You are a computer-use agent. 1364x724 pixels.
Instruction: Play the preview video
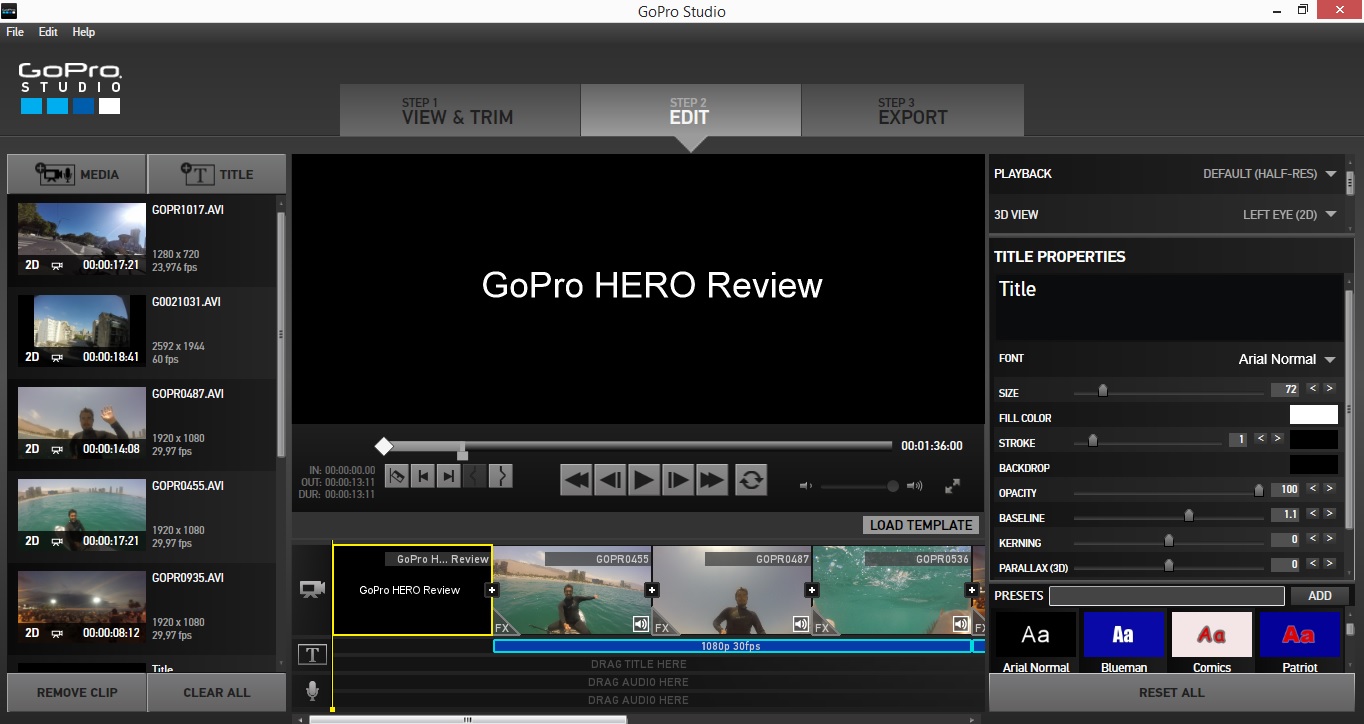(644, 480)
